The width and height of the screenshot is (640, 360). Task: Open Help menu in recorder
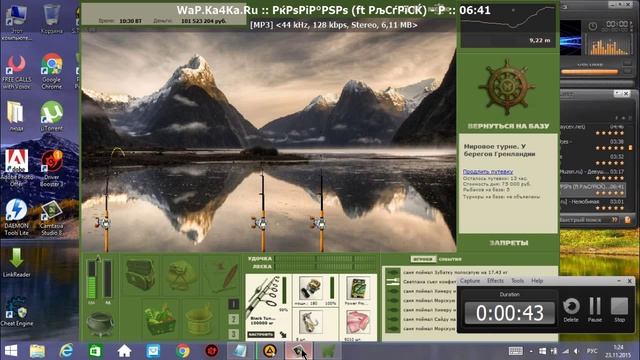(537, 281)
